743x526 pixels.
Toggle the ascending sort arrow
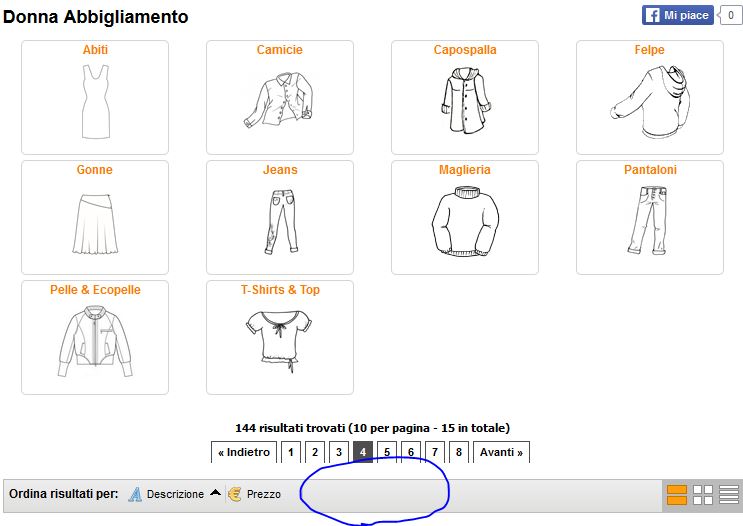(215, 492)
